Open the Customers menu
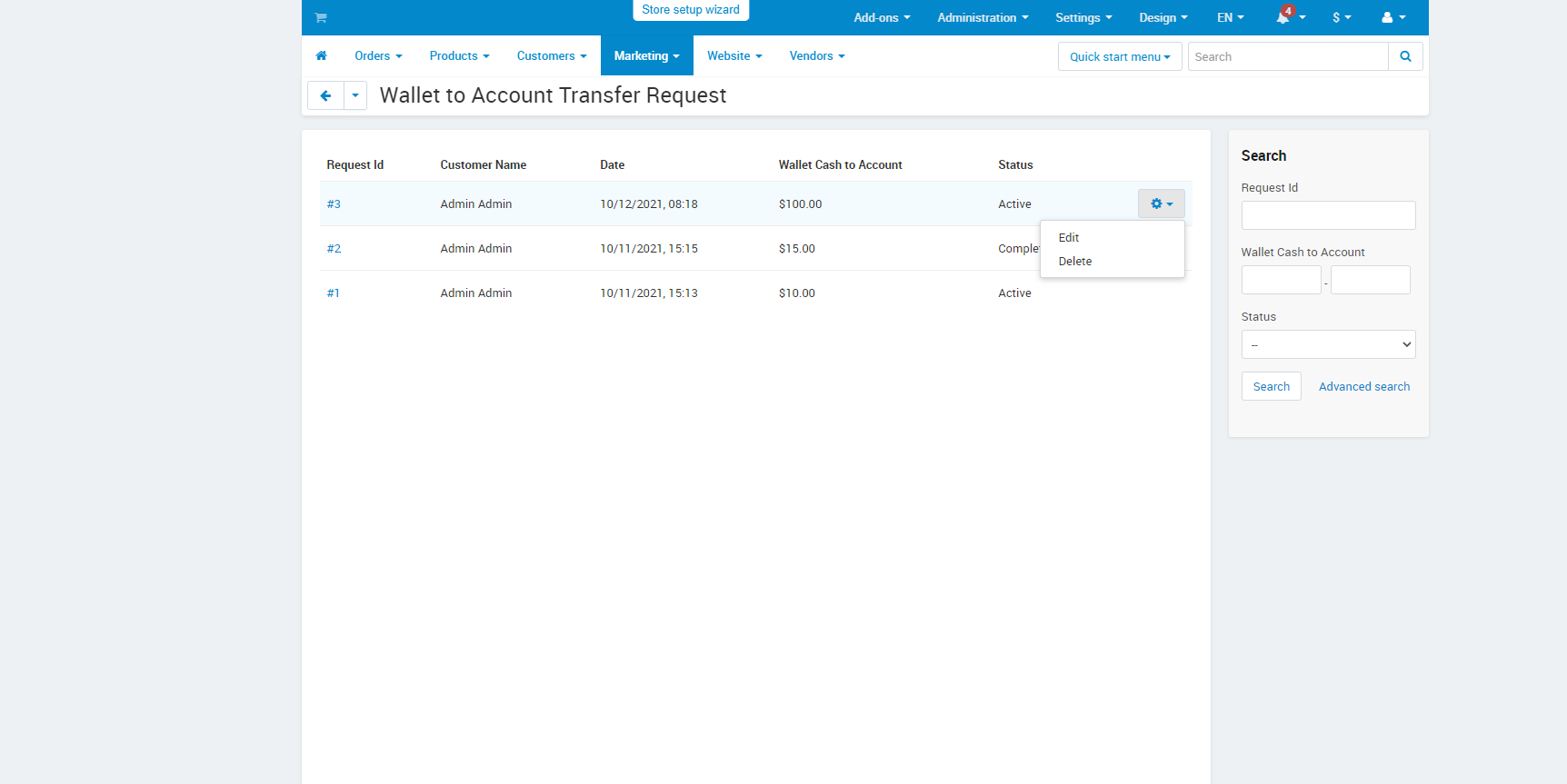This screenshot has height=784, width=1567. pyautogui.click(x=552, y=55)
